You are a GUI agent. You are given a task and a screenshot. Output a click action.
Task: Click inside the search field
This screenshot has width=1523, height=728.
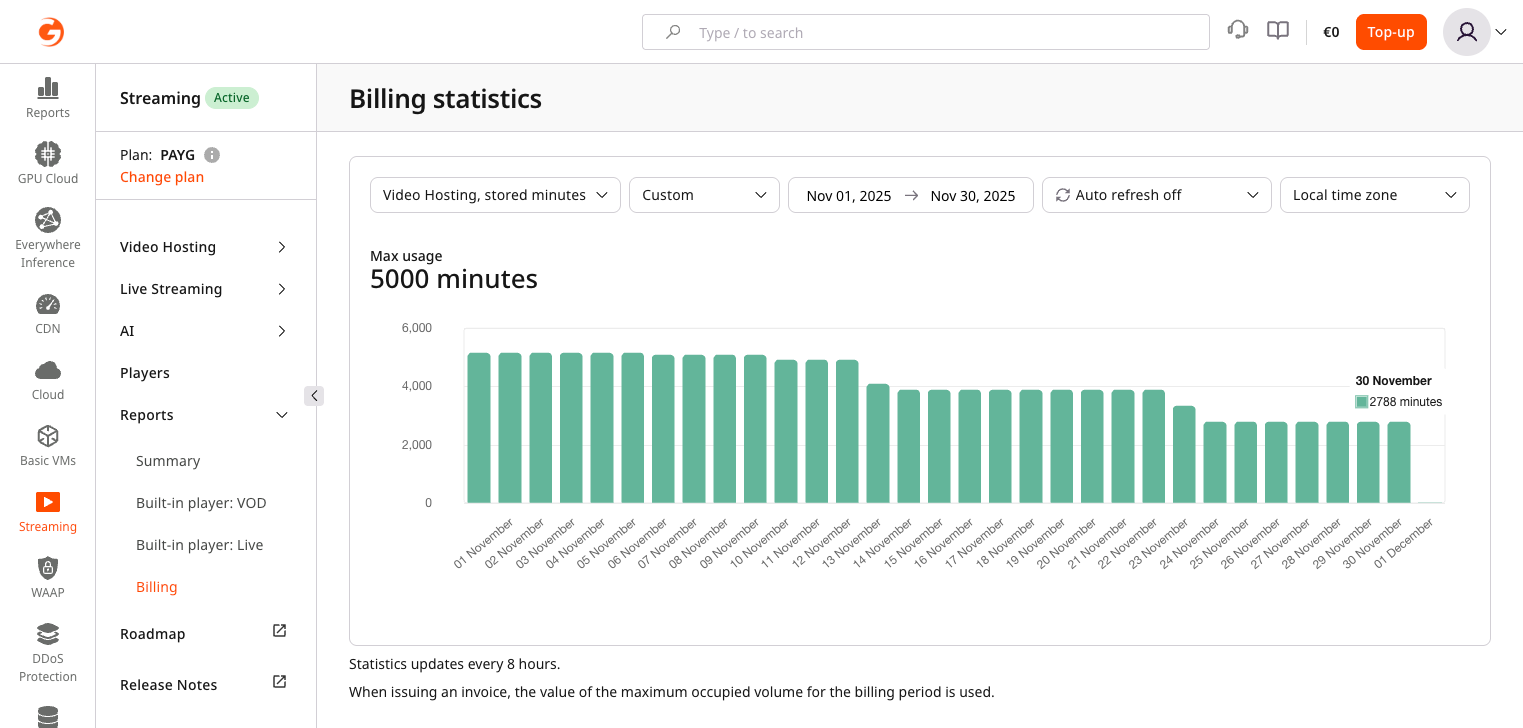[925, 32]
